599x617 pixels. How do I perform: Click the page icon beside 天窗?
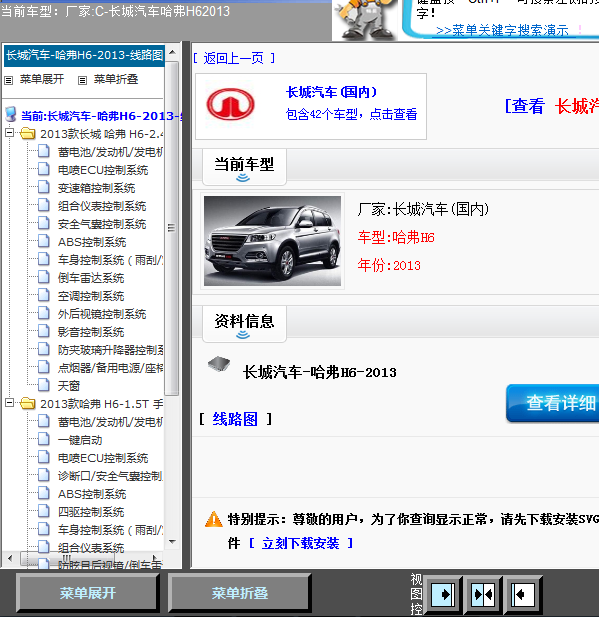pos(44,385)
